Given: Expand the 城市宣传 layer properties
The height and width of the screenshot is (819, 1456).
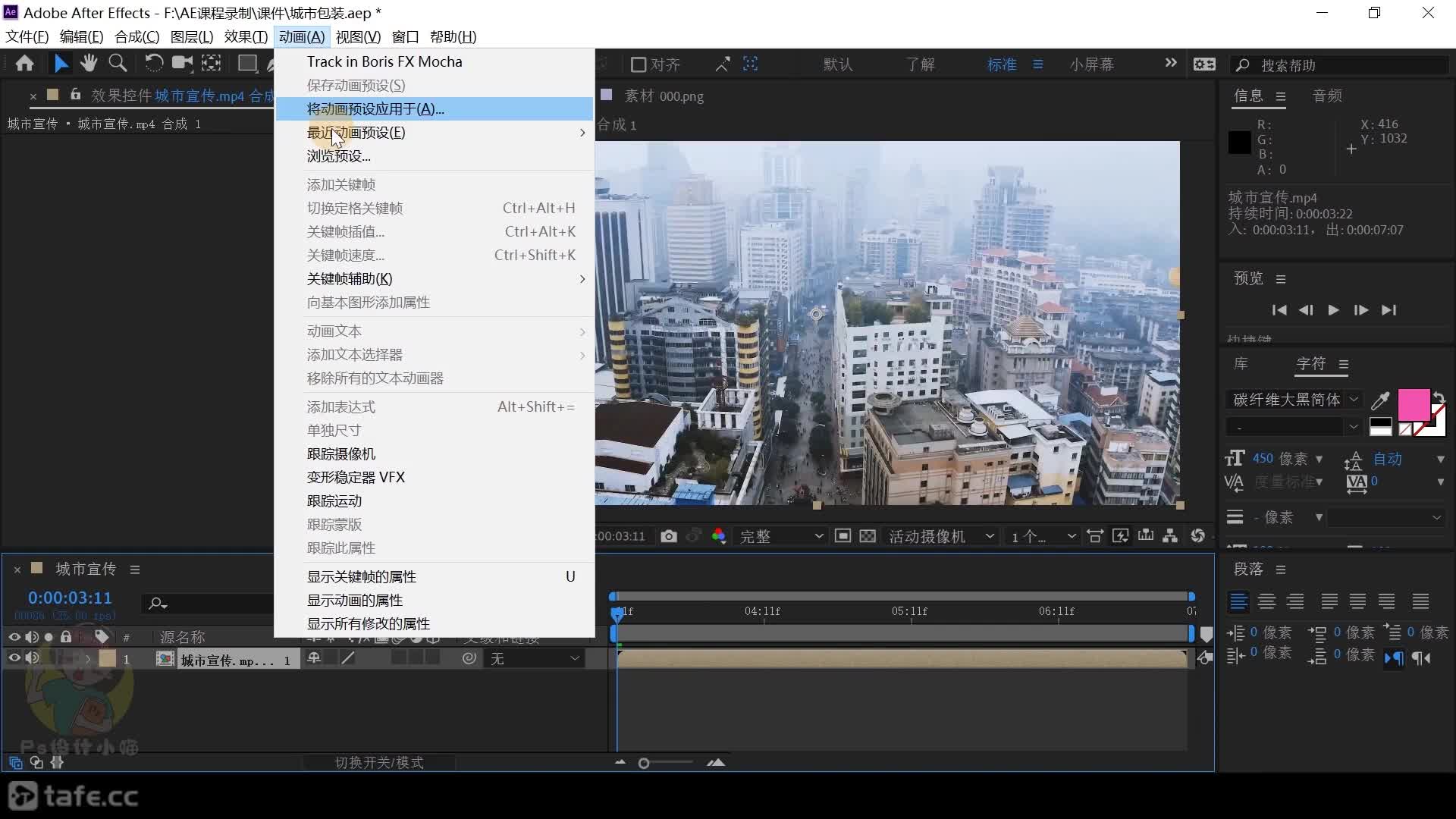Looking at the screenshot, I should click(88, 659).
